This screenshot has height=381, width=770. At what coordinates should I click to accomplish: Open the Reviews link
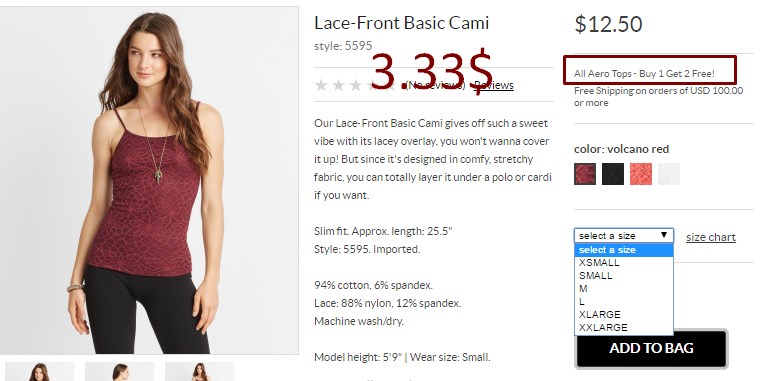[x=494, y=85]
